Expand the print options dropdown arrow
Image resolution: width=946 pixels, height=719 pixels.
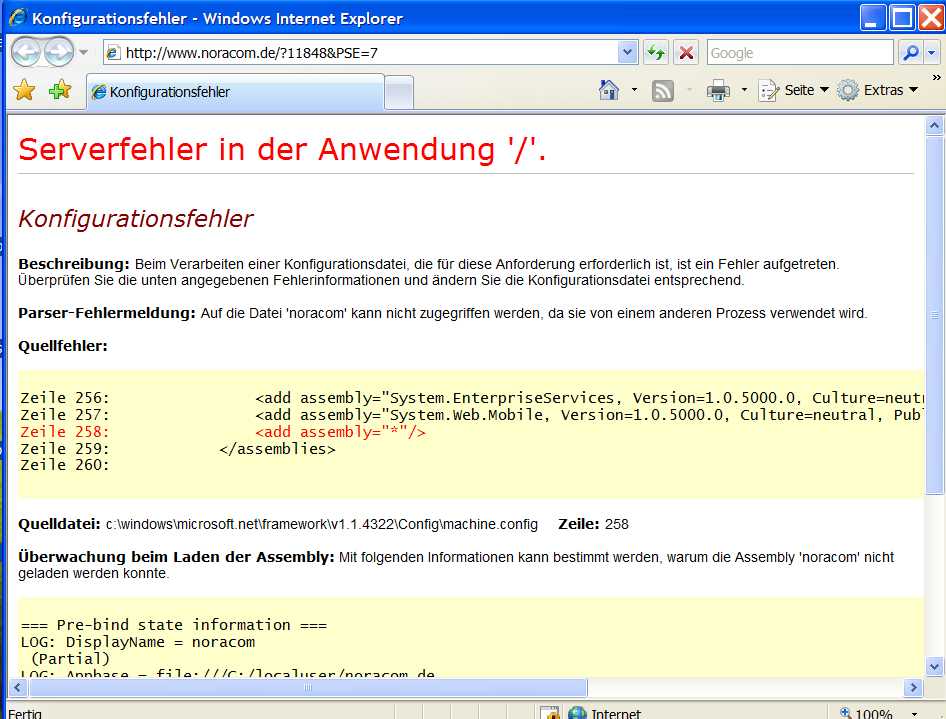click(x=744, y=91)
